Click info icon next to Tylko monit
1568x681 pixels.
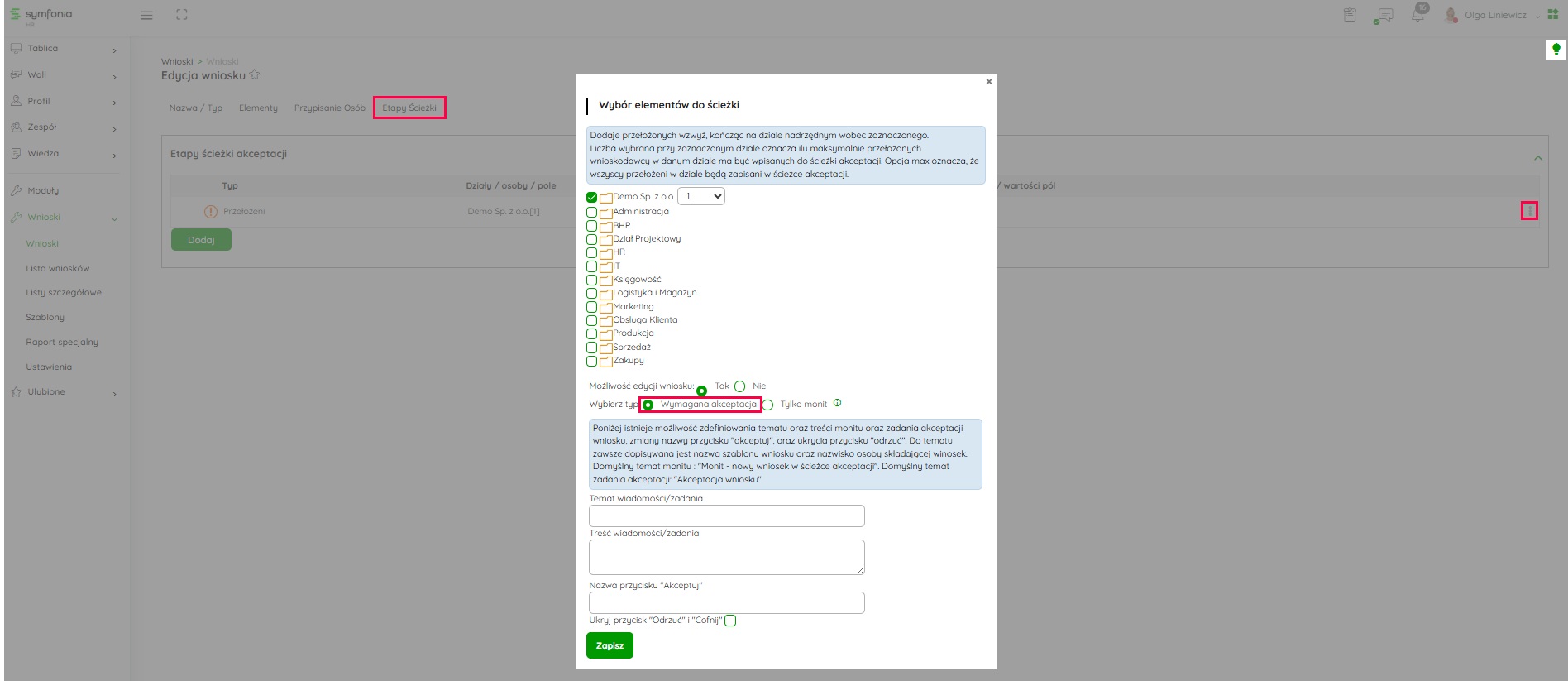point(837,404)
